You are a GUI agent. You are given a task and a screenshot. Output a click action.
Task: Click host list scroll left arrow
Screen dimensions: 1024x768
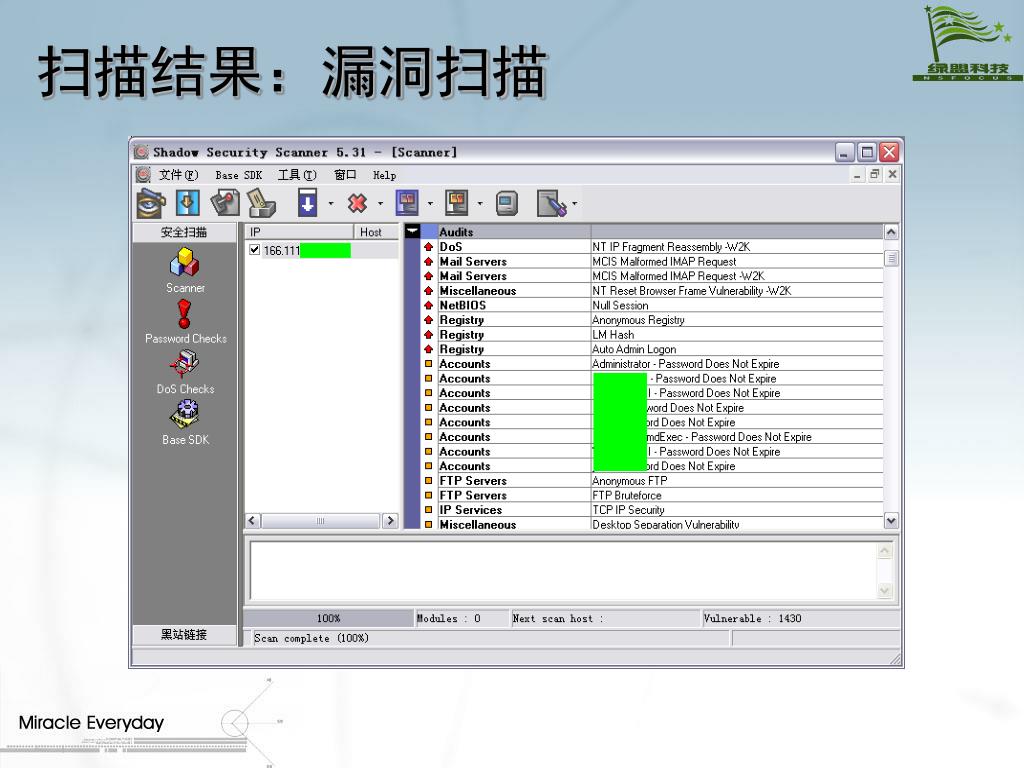tap(253, 520)
